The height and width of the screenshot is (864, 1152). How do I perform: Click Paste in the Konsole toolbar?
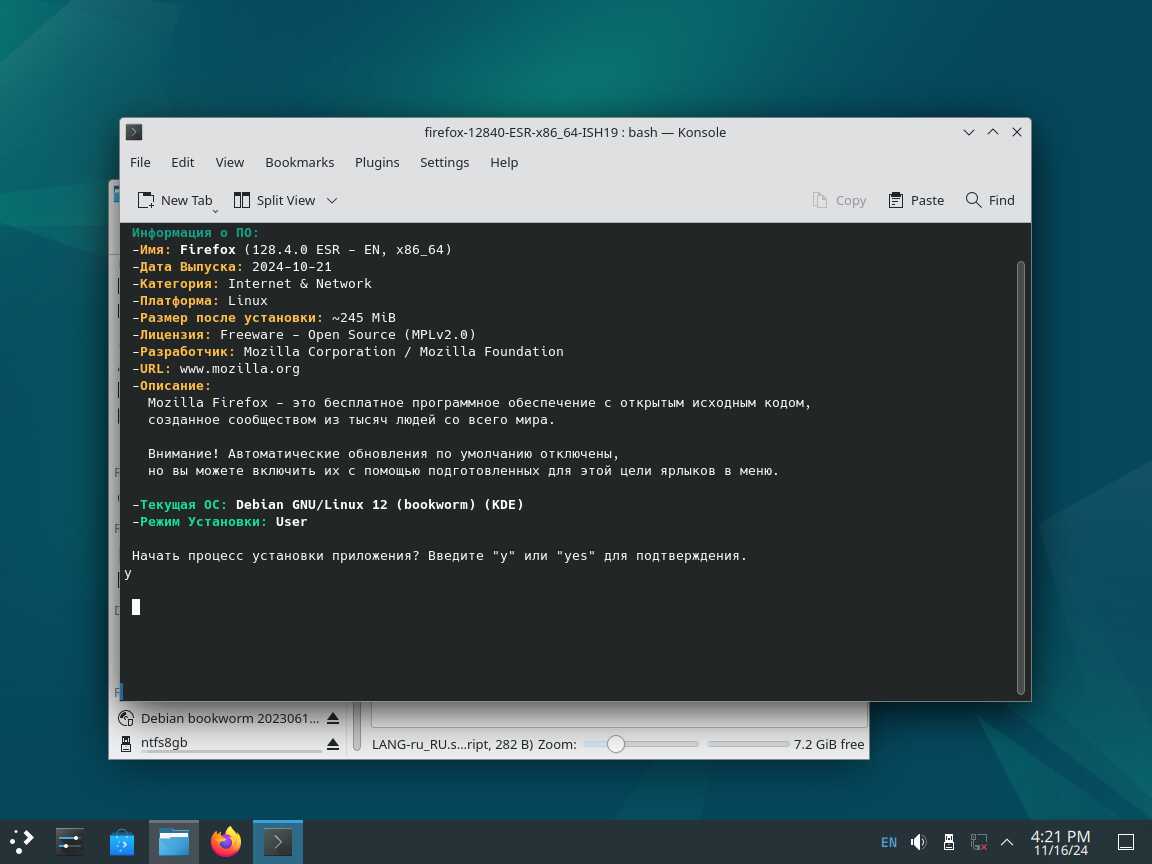(x=916, y=200)
